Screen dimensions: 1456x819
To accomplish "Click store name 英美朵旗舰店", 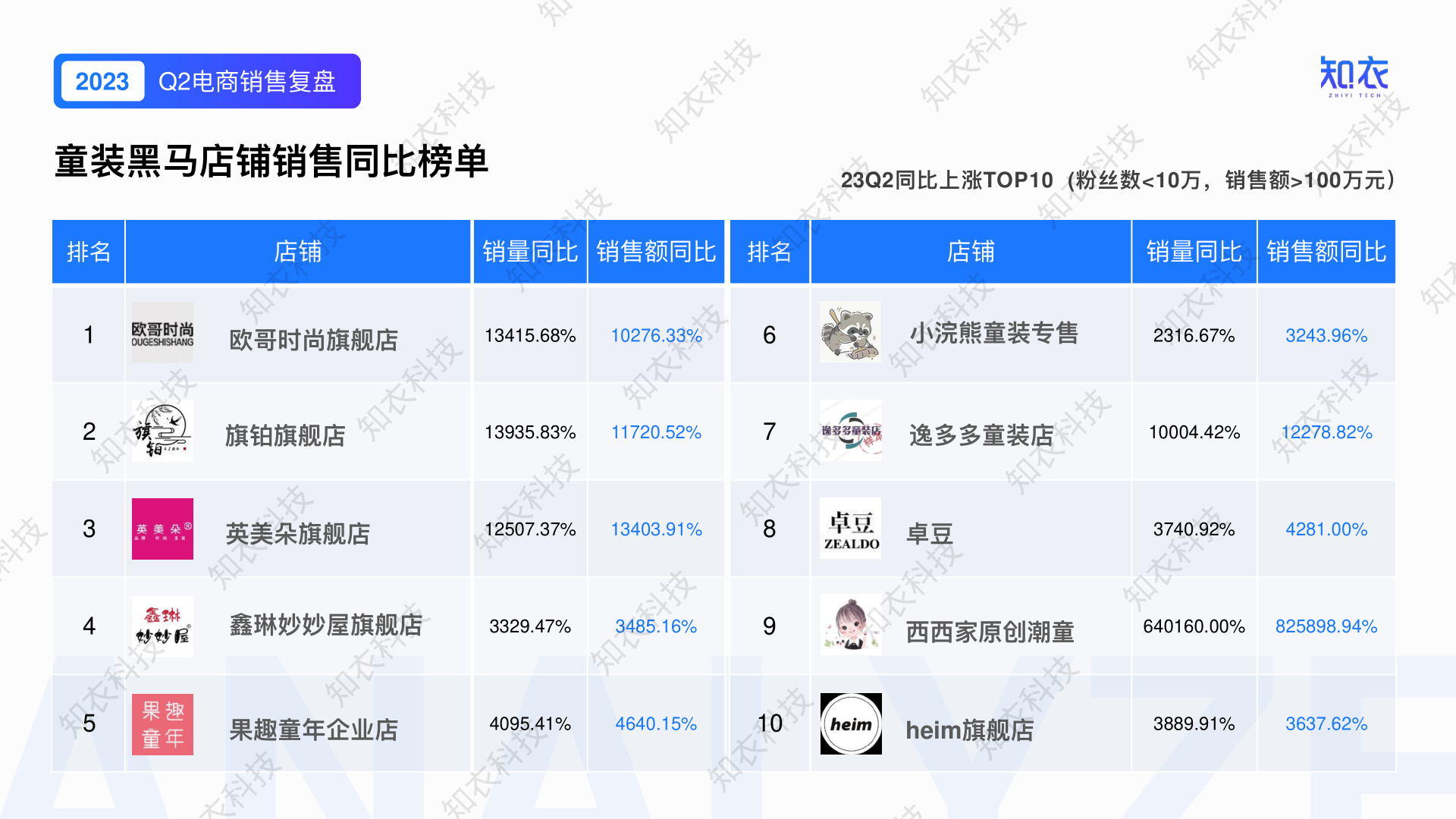I will click(297, 533).
